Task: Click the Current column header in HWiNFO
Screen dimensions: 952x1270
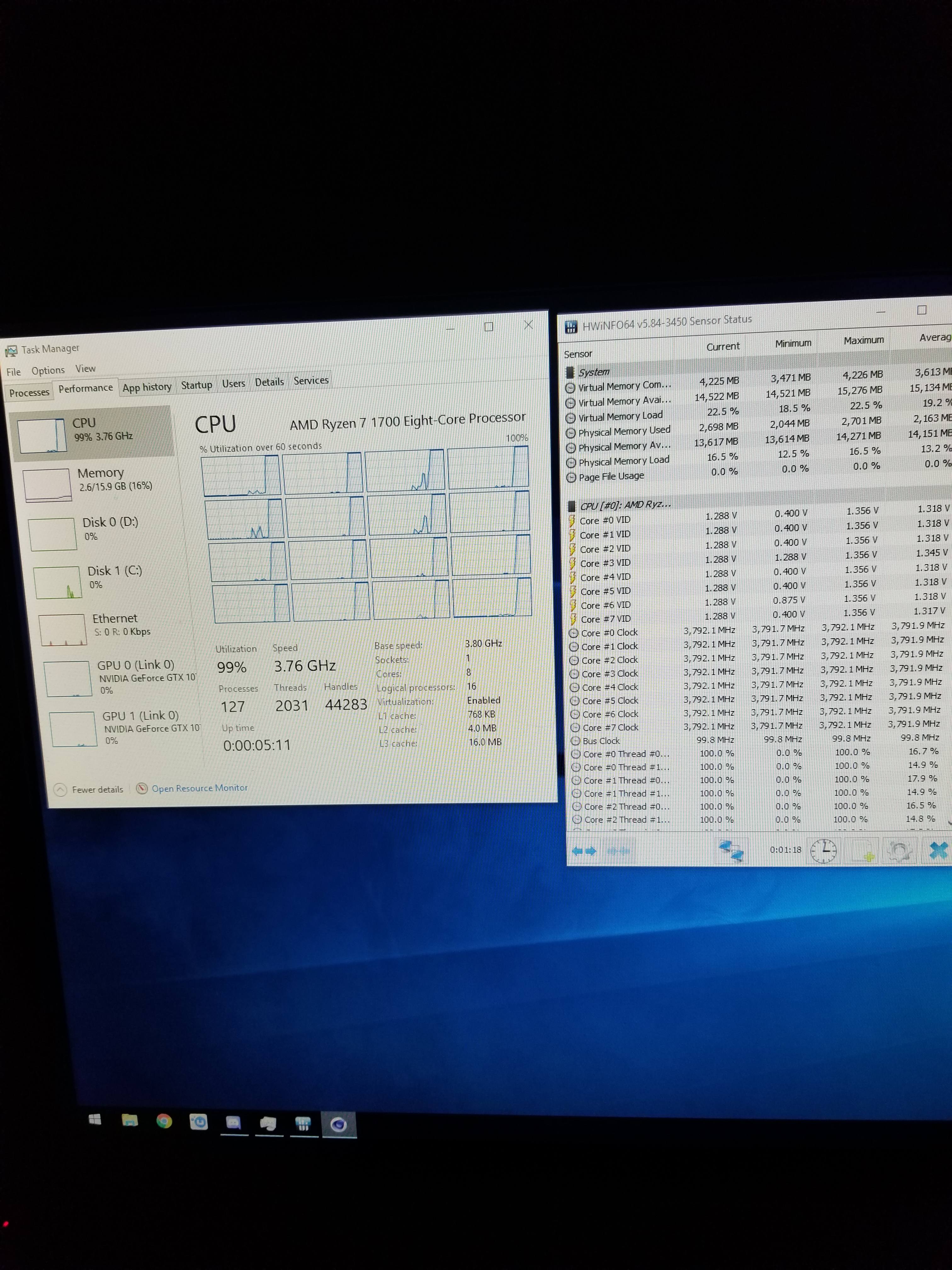Action: tap(722, 347)
